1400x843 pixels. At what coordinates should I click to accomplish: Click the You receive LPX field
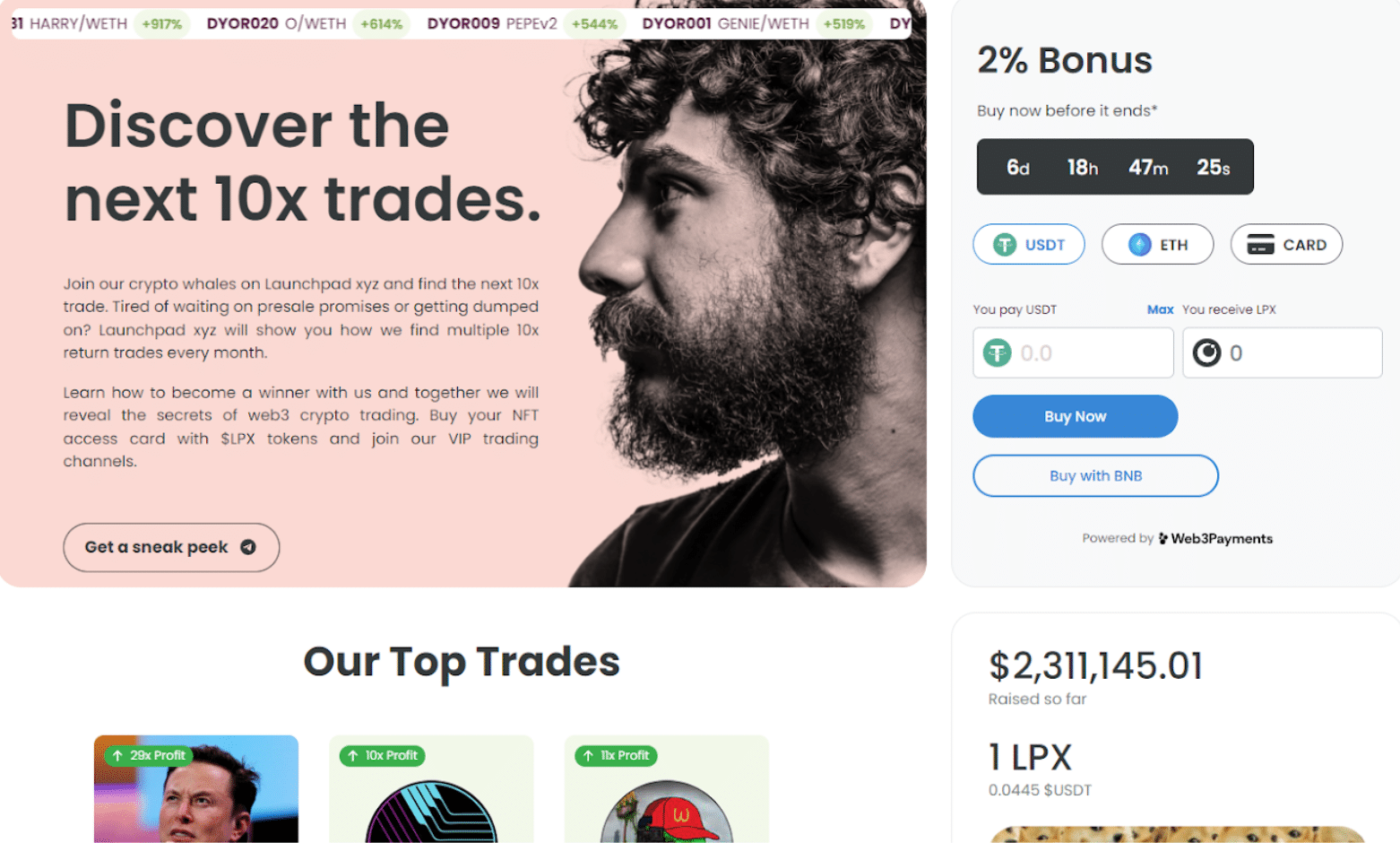coord(1282,352)
